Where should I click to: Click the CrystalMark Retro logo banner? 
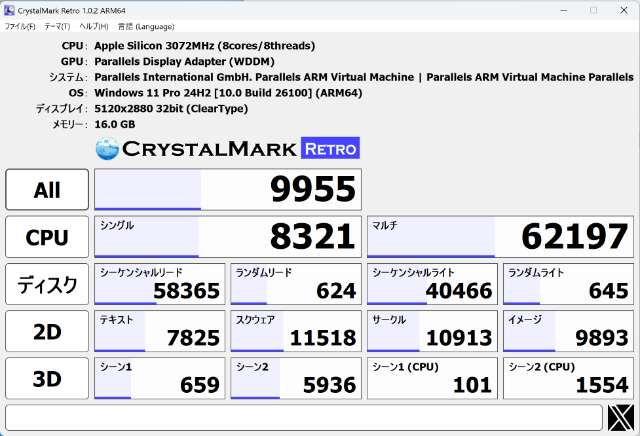tap(227, 149)
